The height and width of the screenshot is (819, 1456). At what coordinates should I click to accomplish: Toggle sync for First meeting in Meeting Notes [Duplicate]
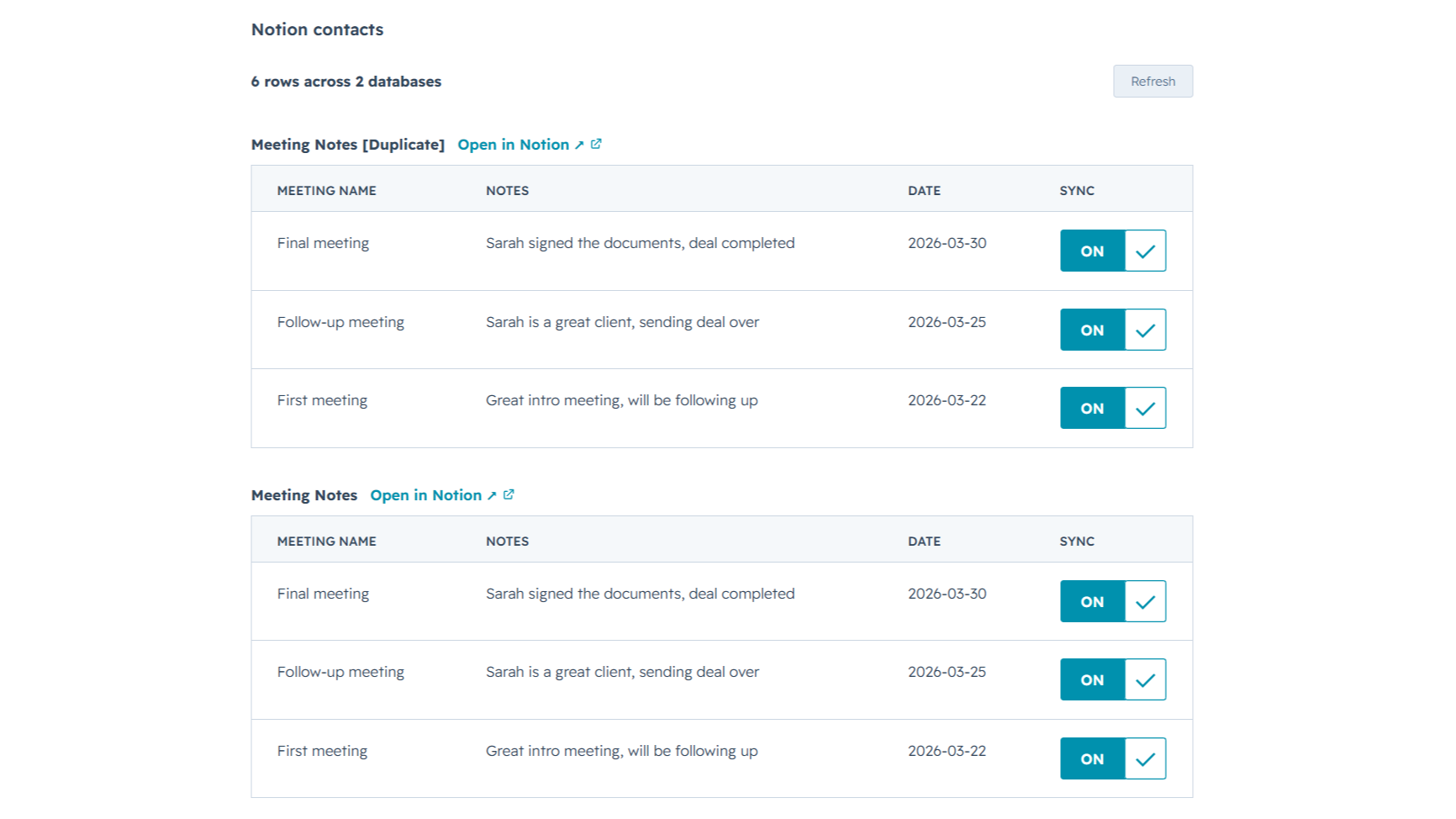[x=1112, y=408]
